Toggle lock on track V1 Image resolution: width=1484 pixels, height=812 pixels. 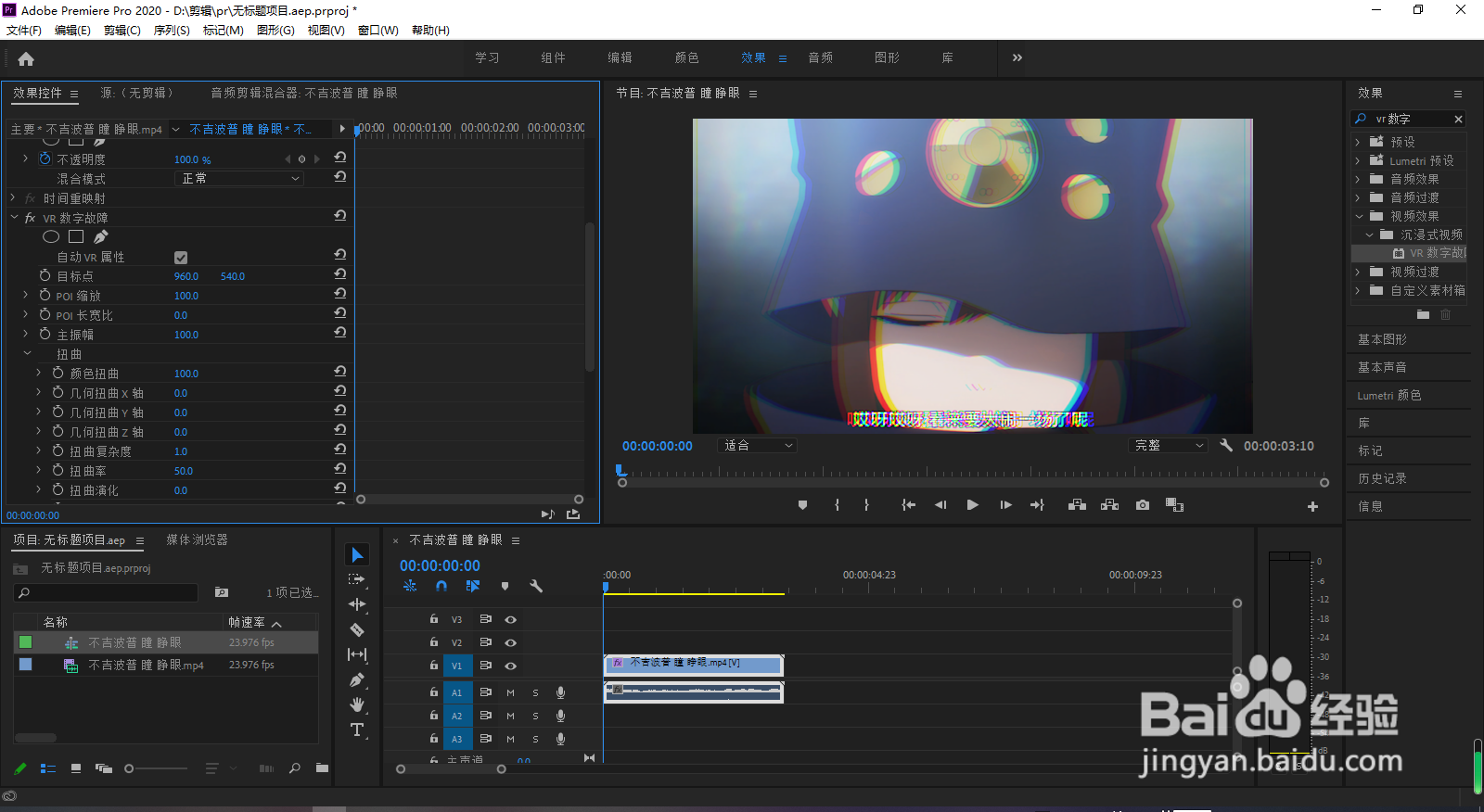coord(433,665)
